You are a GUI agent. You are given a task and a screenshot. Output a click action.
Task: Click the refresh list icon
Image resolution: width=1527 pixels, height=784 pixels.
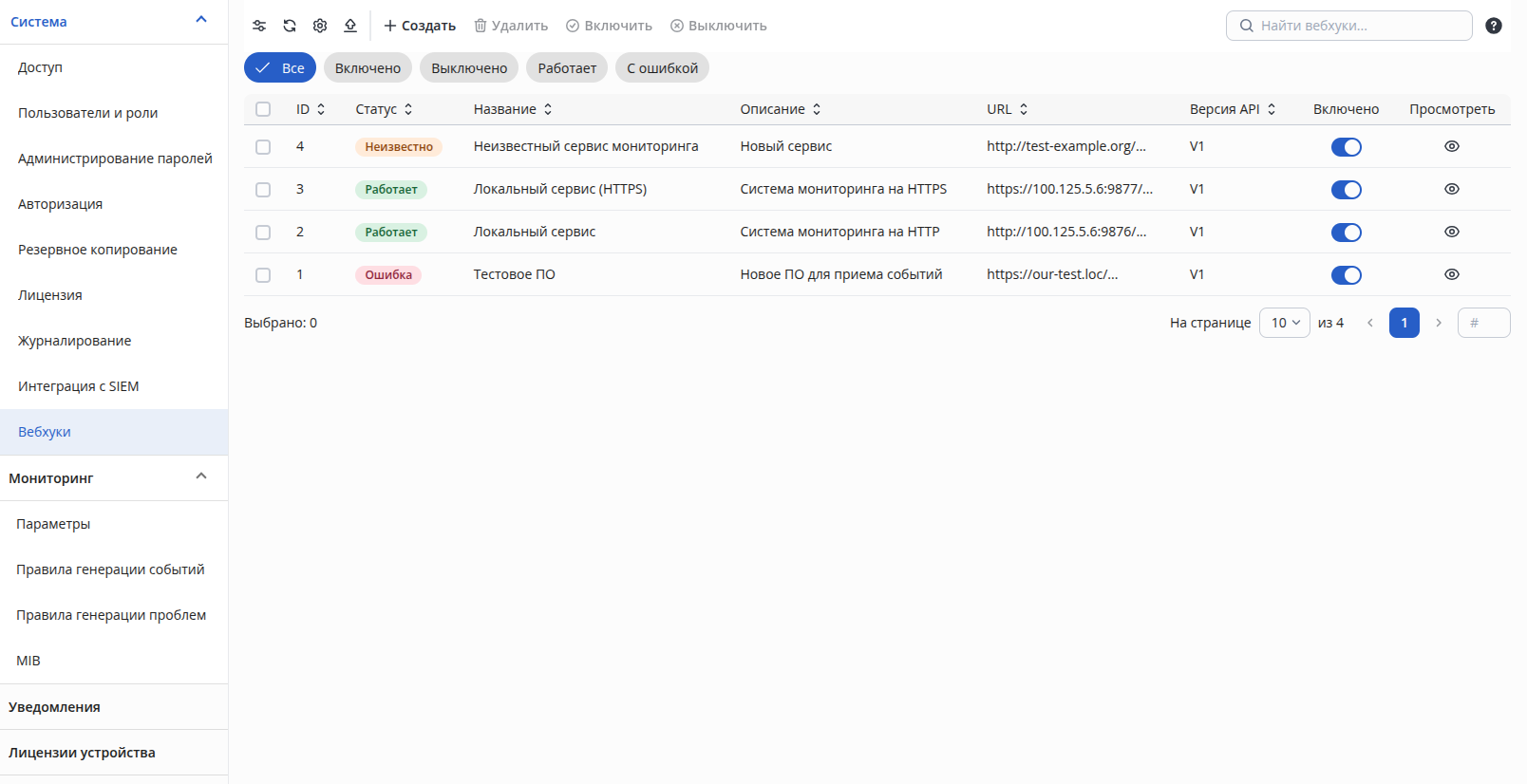290,26
